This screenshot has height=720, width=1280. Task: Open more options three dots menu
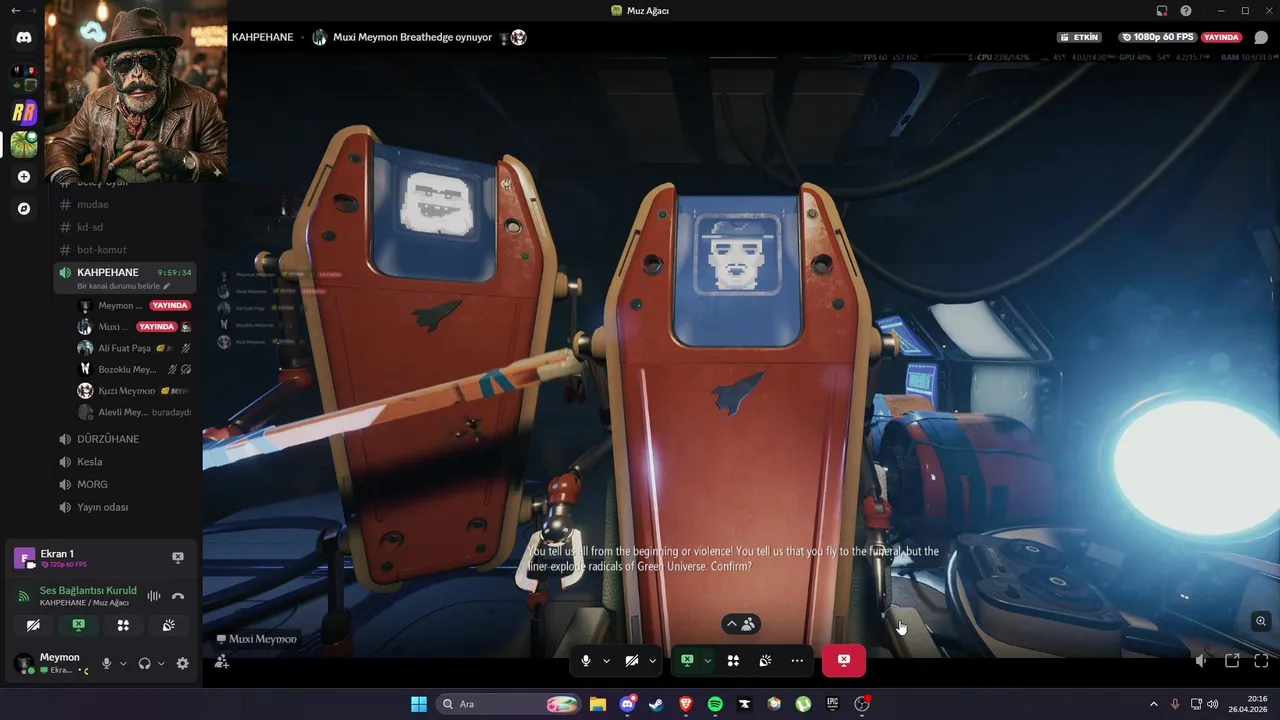click(x=797, y=661)
